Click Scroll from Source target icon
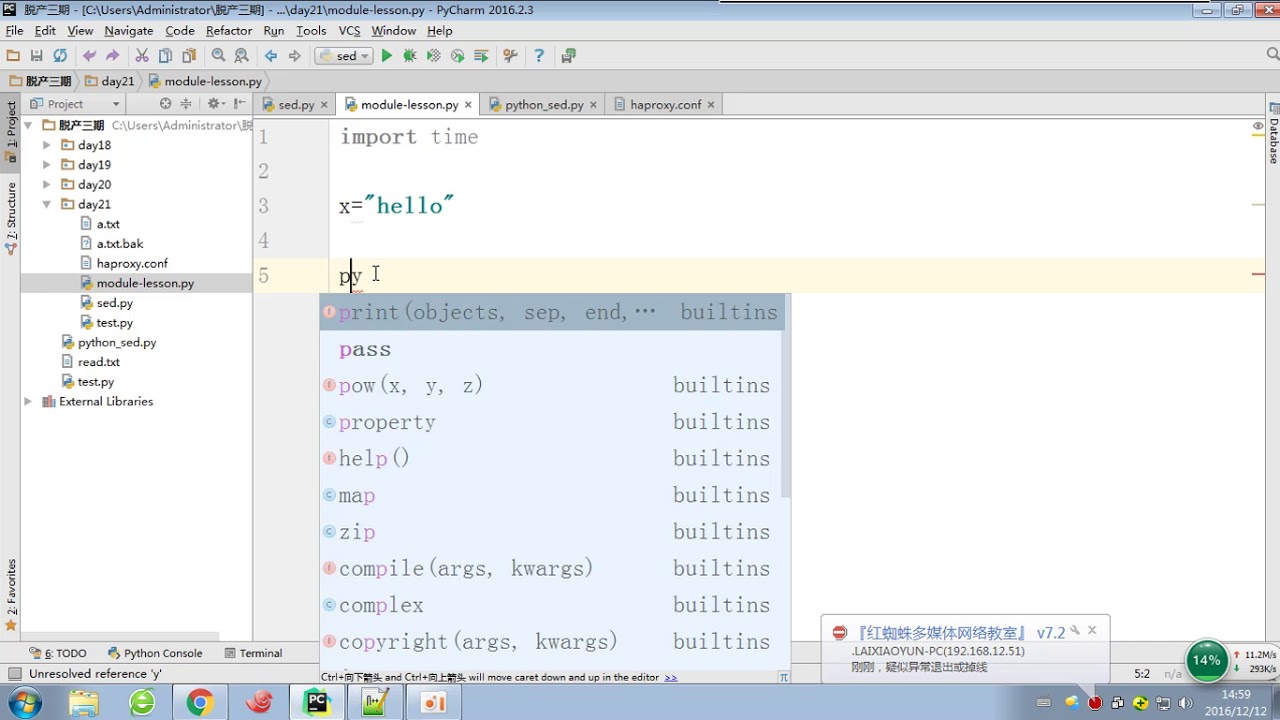Viewport: 1280px width, 720px height. (x=165, y=104)
